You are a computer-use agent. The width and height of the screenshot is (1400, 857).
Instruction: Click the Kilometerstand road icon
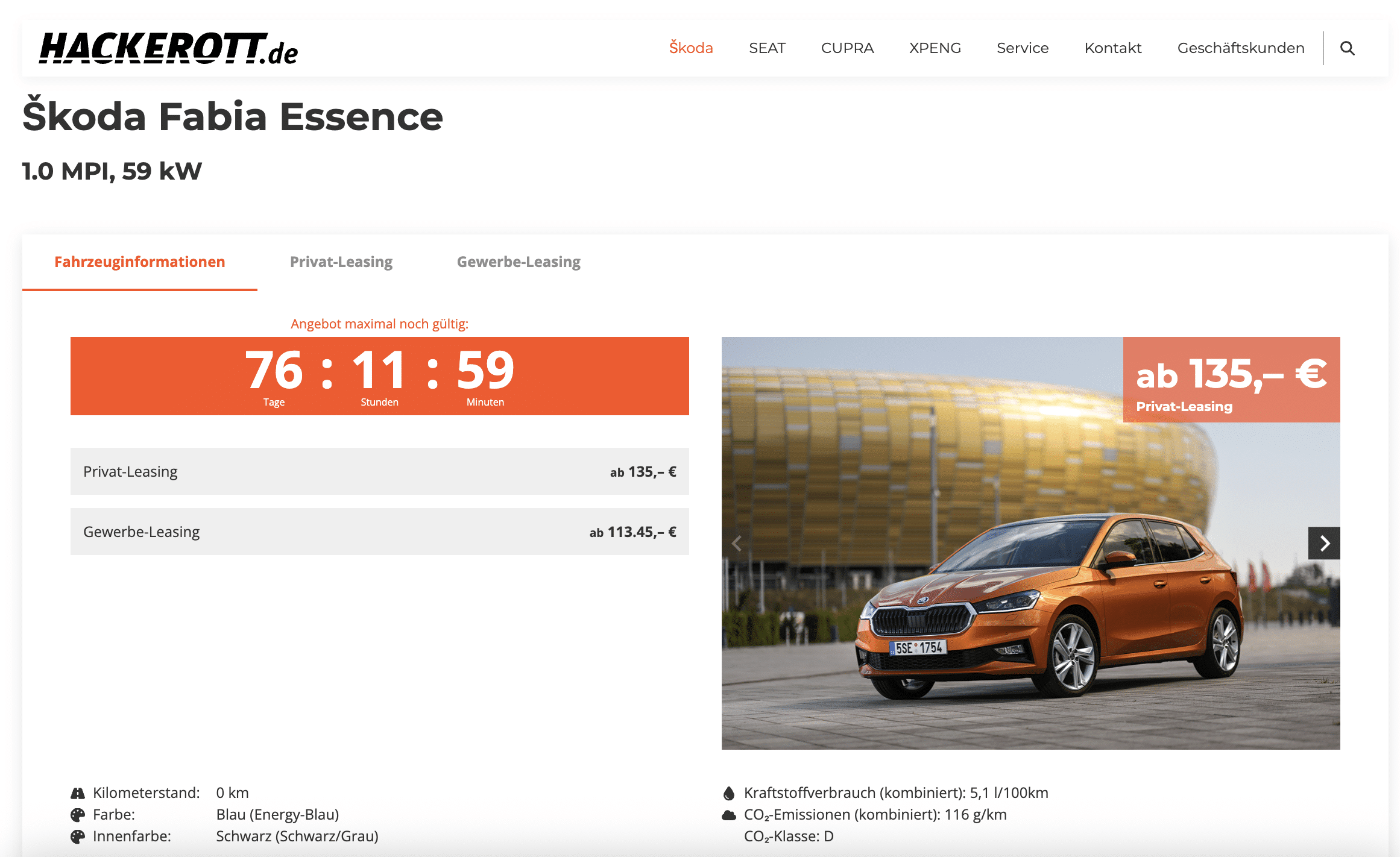click(78, 793)
